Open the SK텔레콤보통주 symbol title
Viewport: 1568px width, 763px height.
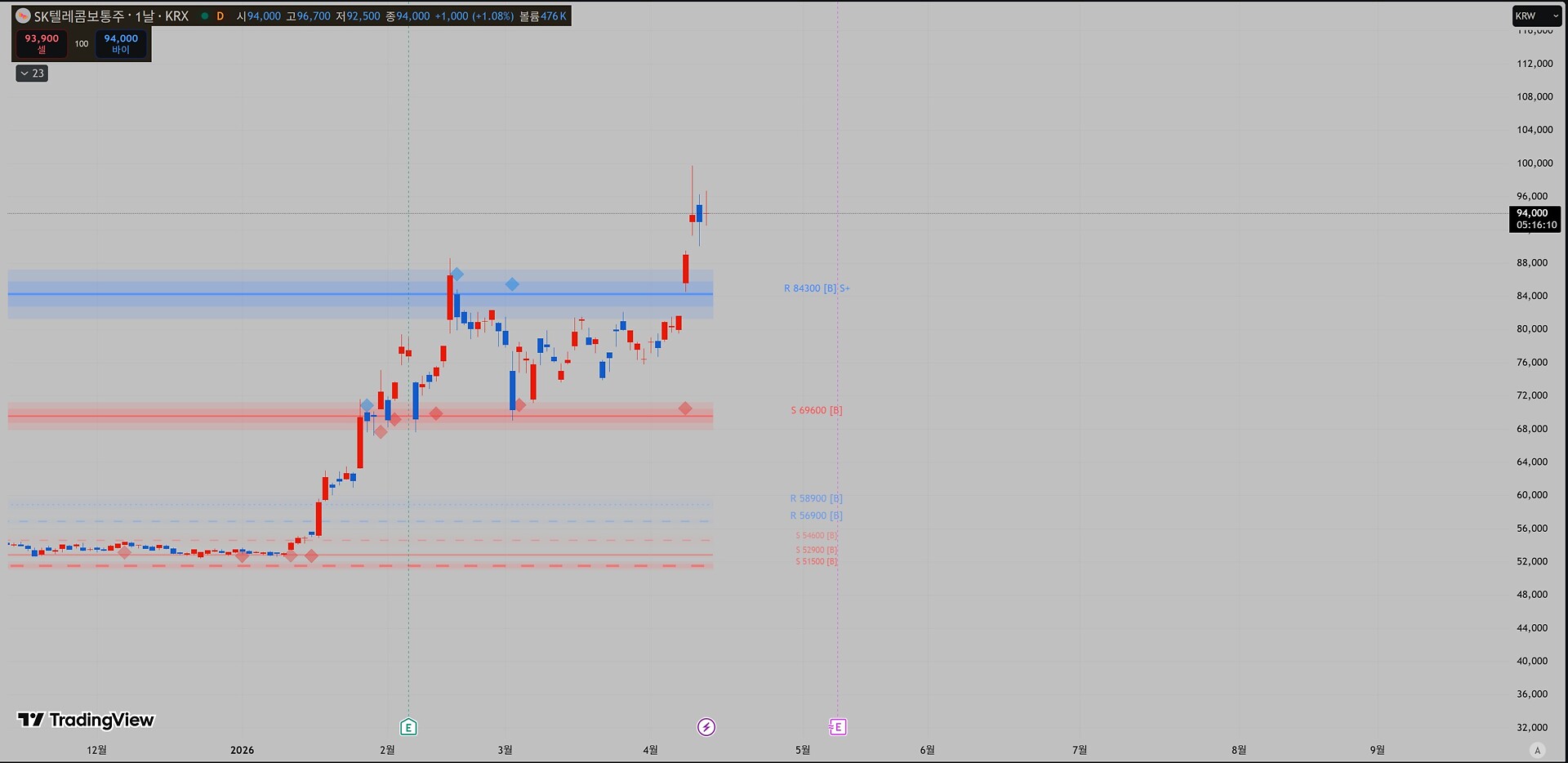(111, 16)
